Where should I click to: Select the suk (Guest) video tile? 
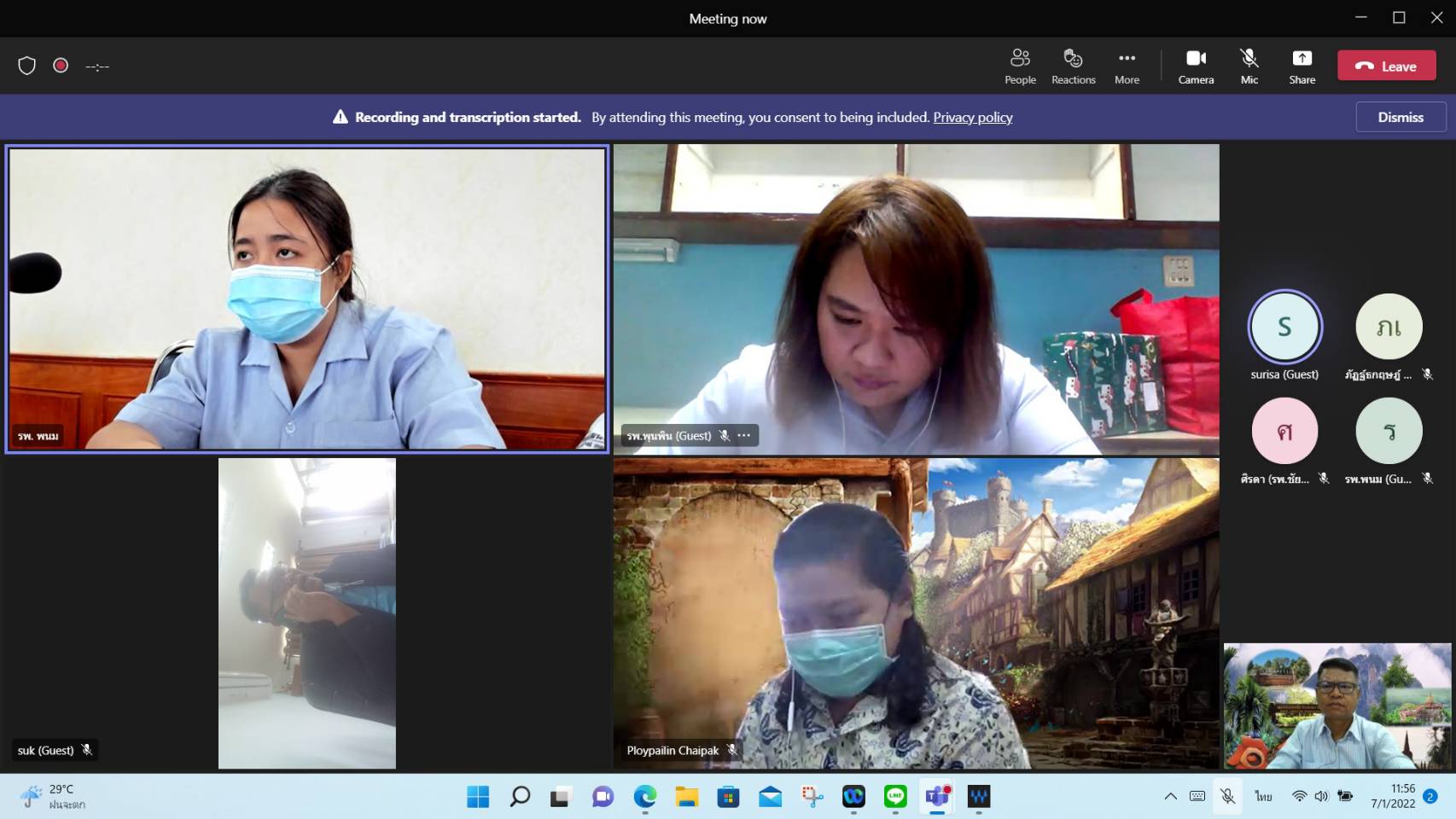pos(307,613)
